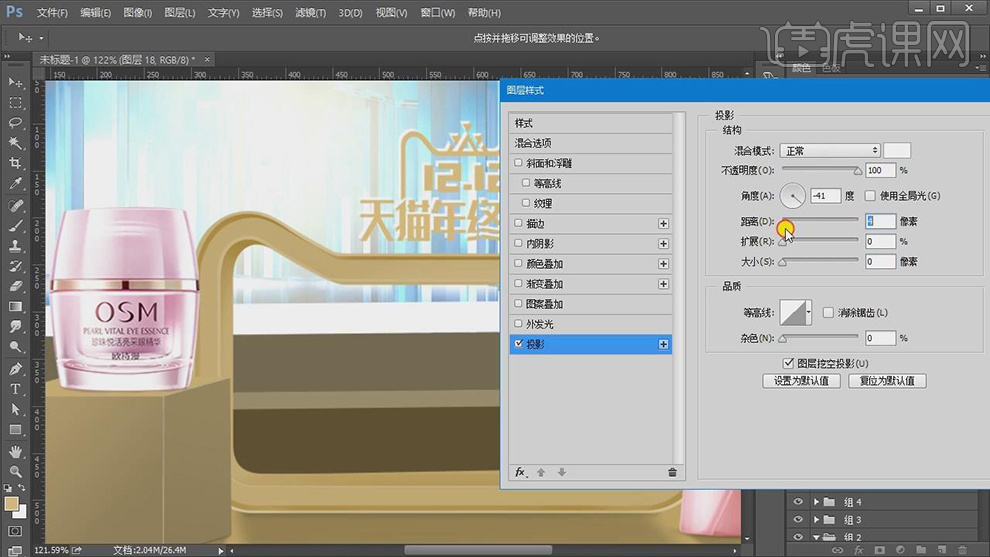Click the 角度 angle input field

pos(825,196)
